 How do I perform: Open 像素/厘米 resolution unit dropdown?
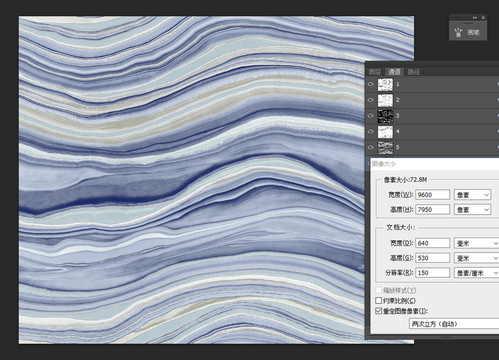point(477,273)
